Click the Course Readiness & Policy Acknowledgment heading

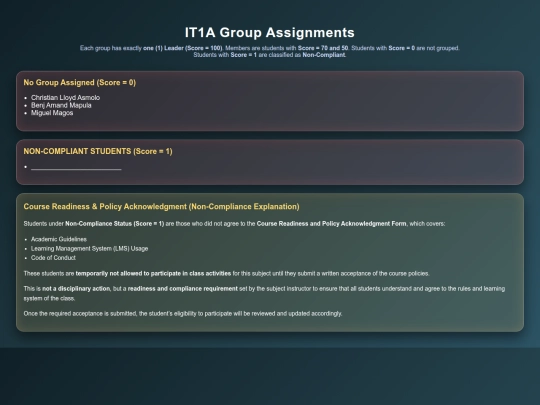coord(161,207)
